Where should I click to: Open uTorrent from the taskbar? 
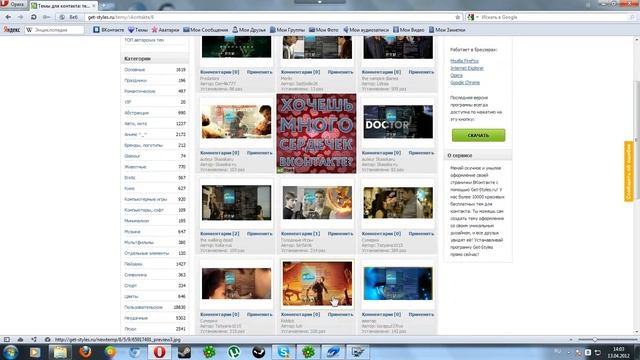point(234,352)
